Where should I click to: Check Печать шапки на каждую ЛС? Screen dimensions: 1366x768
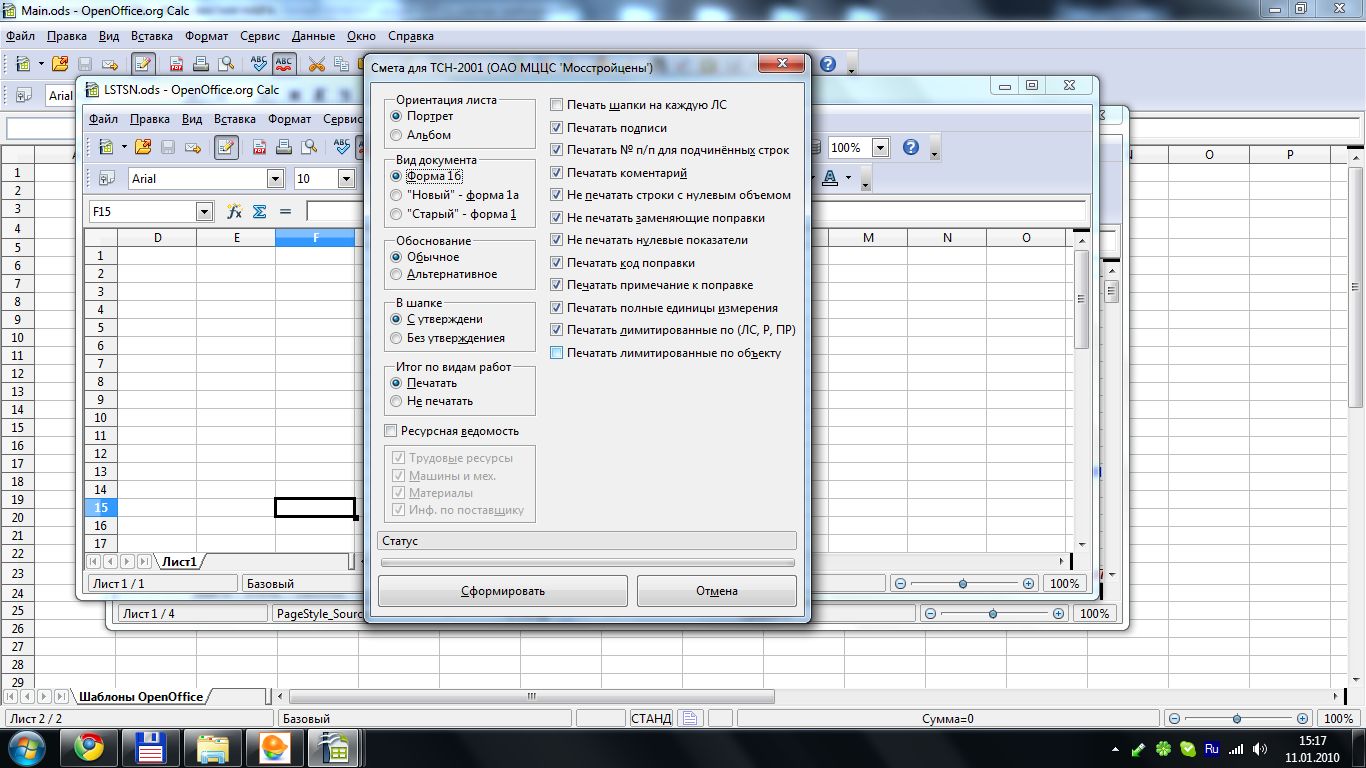point(639,105)
